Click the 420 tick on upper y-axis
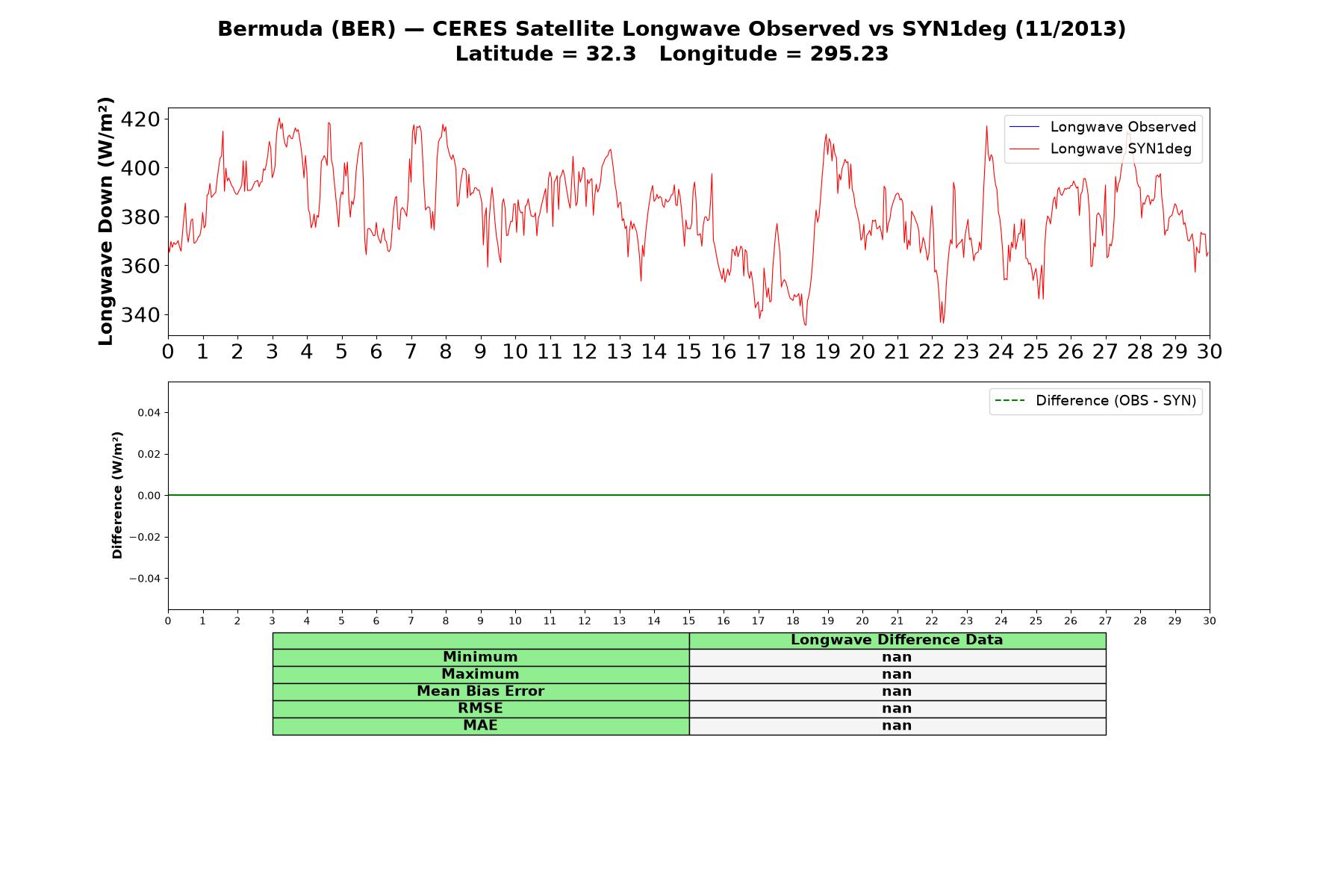The height and width of the screenshot is (896, 1344). point(140,119)
